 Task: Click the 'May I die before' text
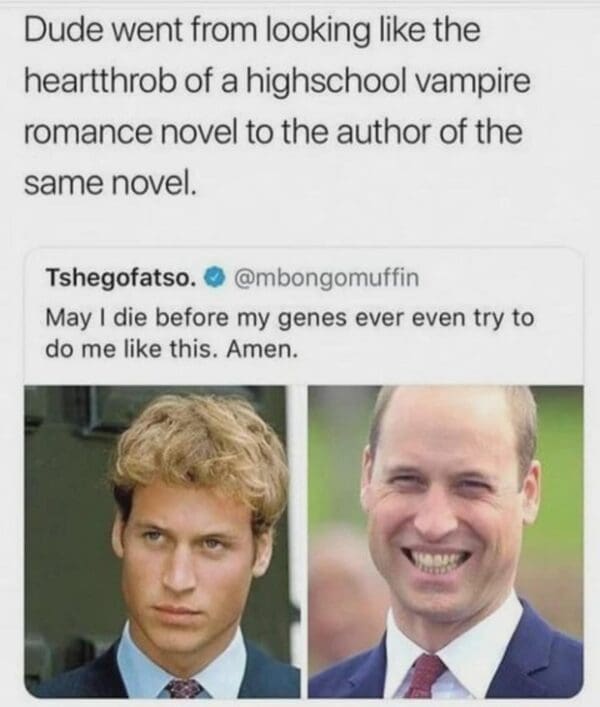(137, 318)
